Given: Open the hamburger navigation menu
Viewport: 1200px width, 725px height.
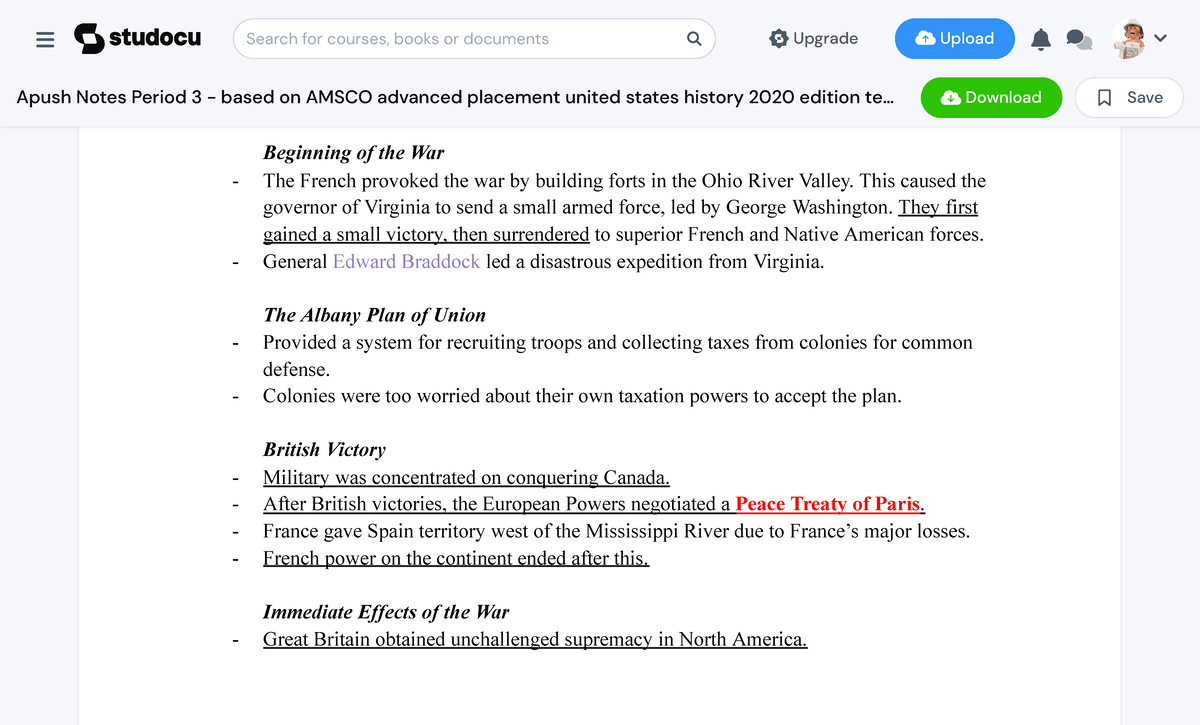Looking at the screenshot, I should [45, 39].
